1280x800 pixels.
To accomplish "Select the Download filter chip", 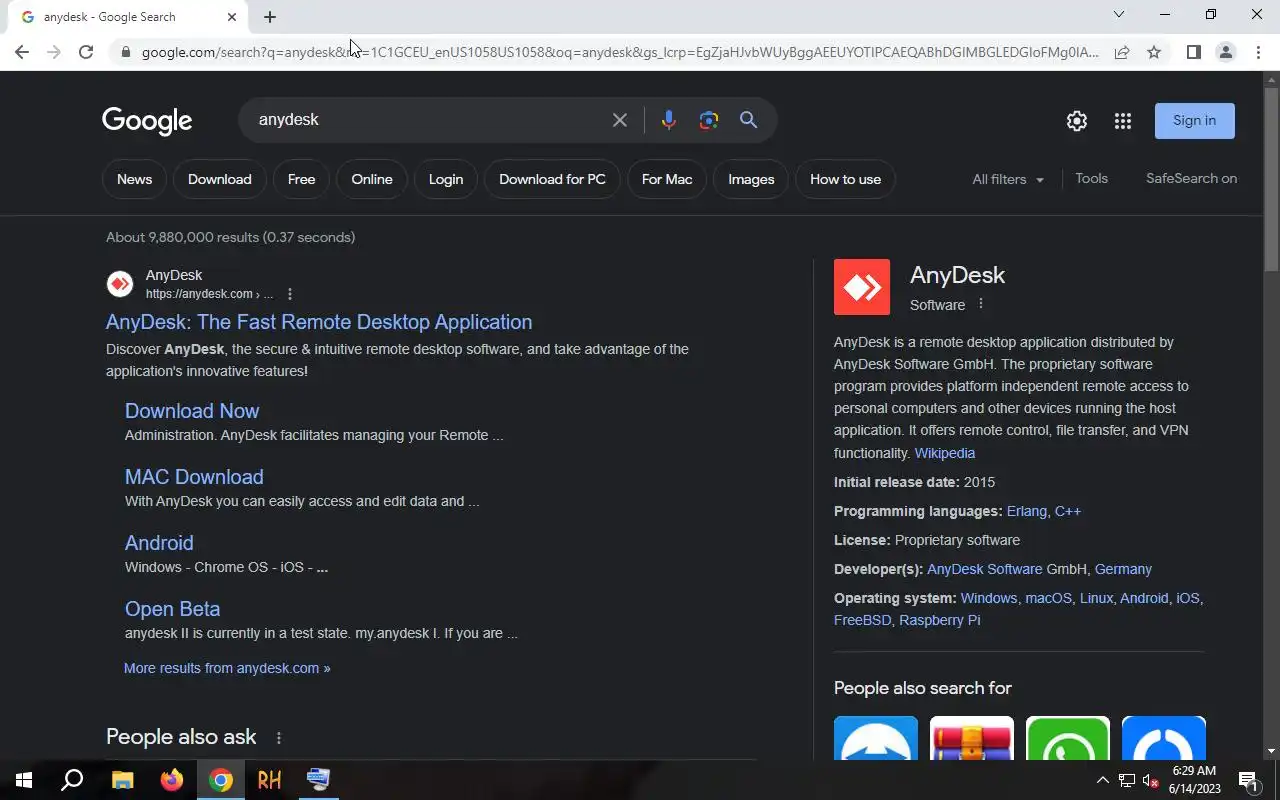I will 219,179.
